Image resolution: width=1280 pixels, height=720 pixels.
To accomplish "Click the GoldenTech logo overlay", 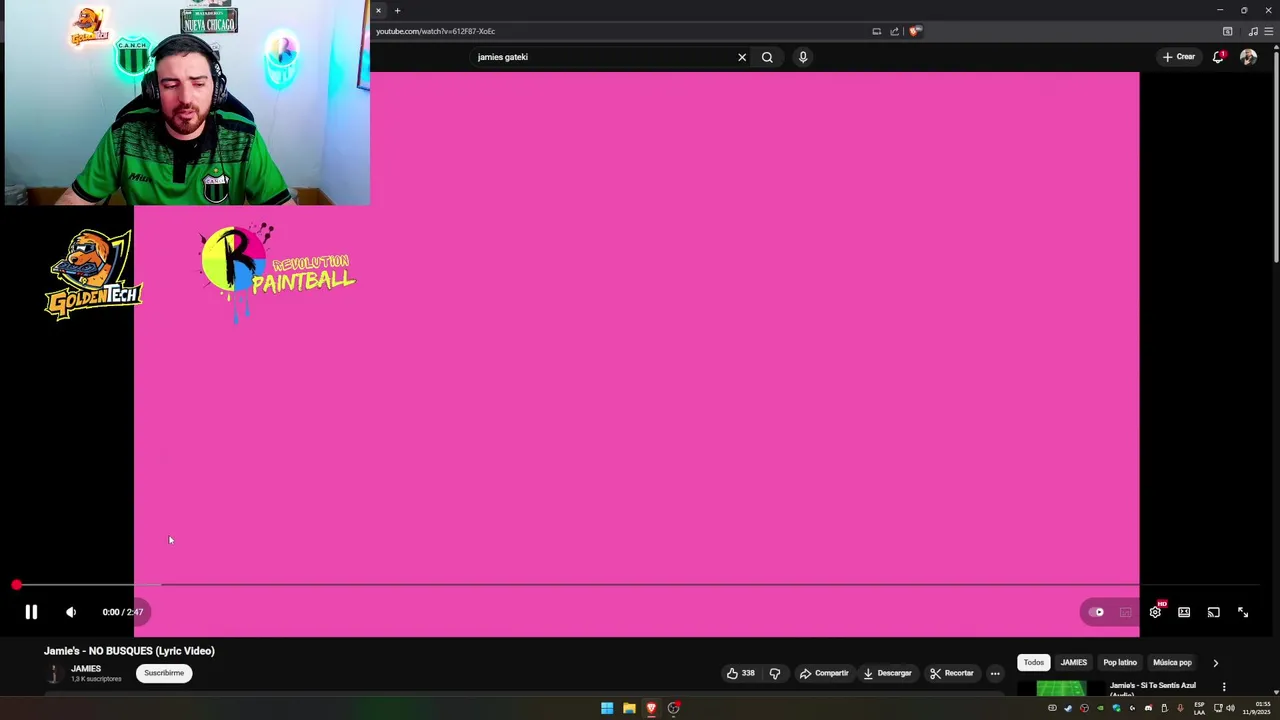I will [x=93, y=275].
